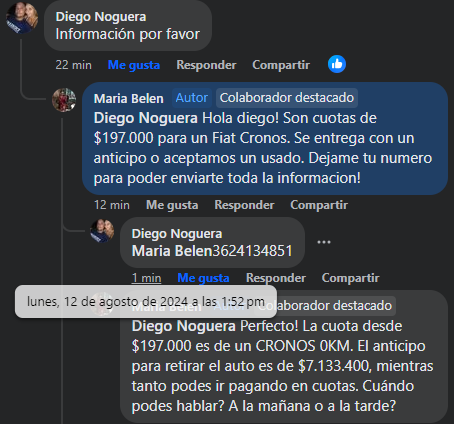Open Diego Noguera's avatar beside phone number reply
This screenshot has width=454, height=424.
coord(102,231)
